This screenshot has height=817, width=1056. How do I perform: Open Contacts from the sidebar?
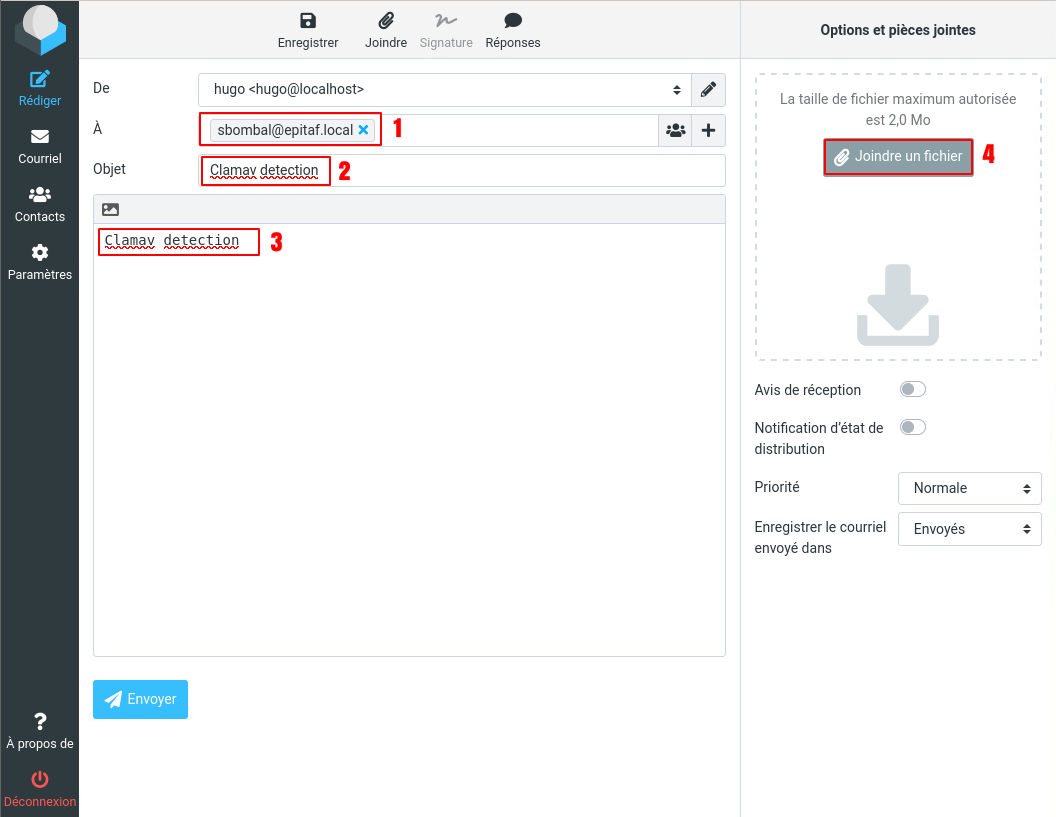[x=40, y=204]
